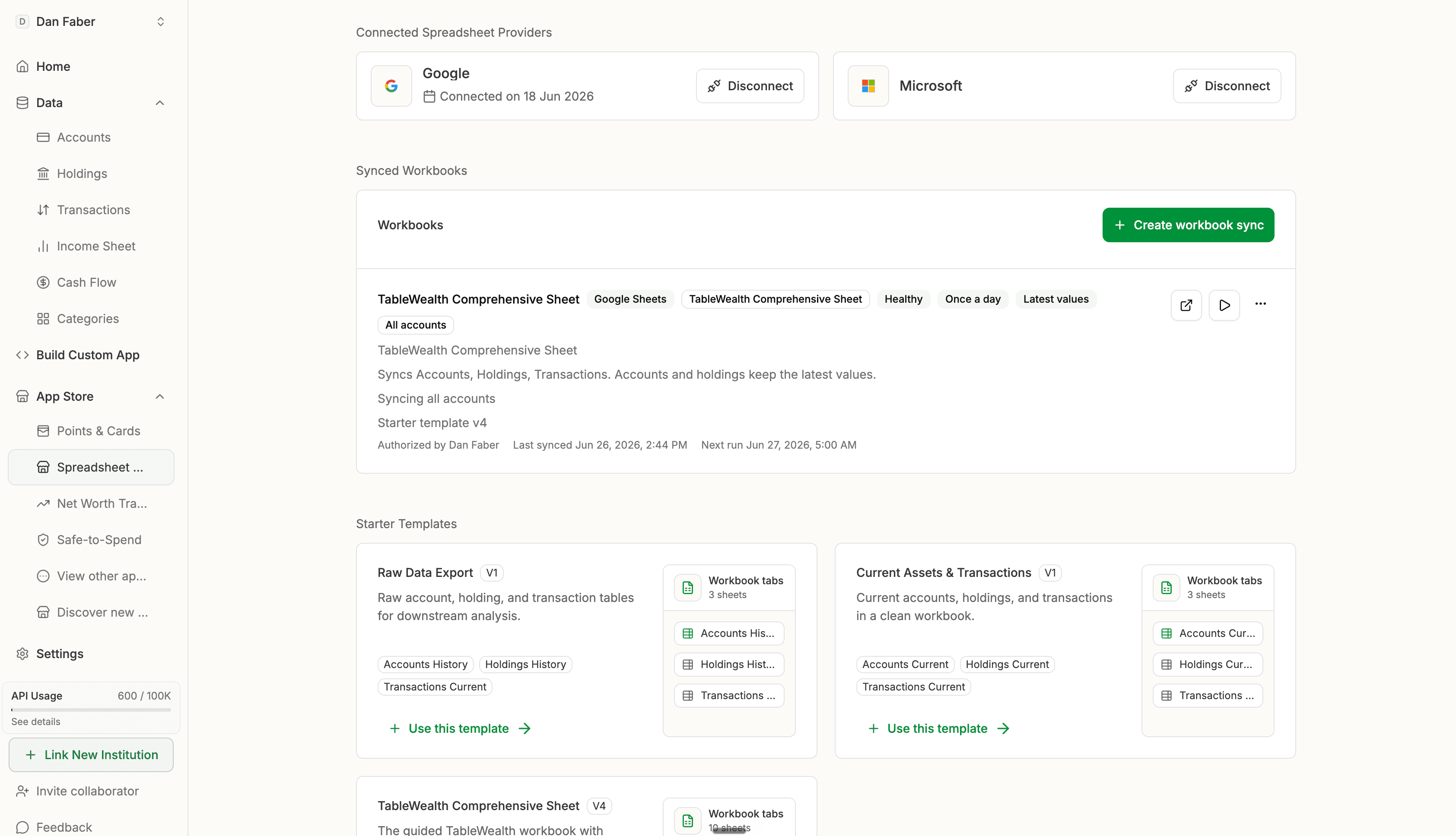Click the Healthy status badge

pos(903,299)
